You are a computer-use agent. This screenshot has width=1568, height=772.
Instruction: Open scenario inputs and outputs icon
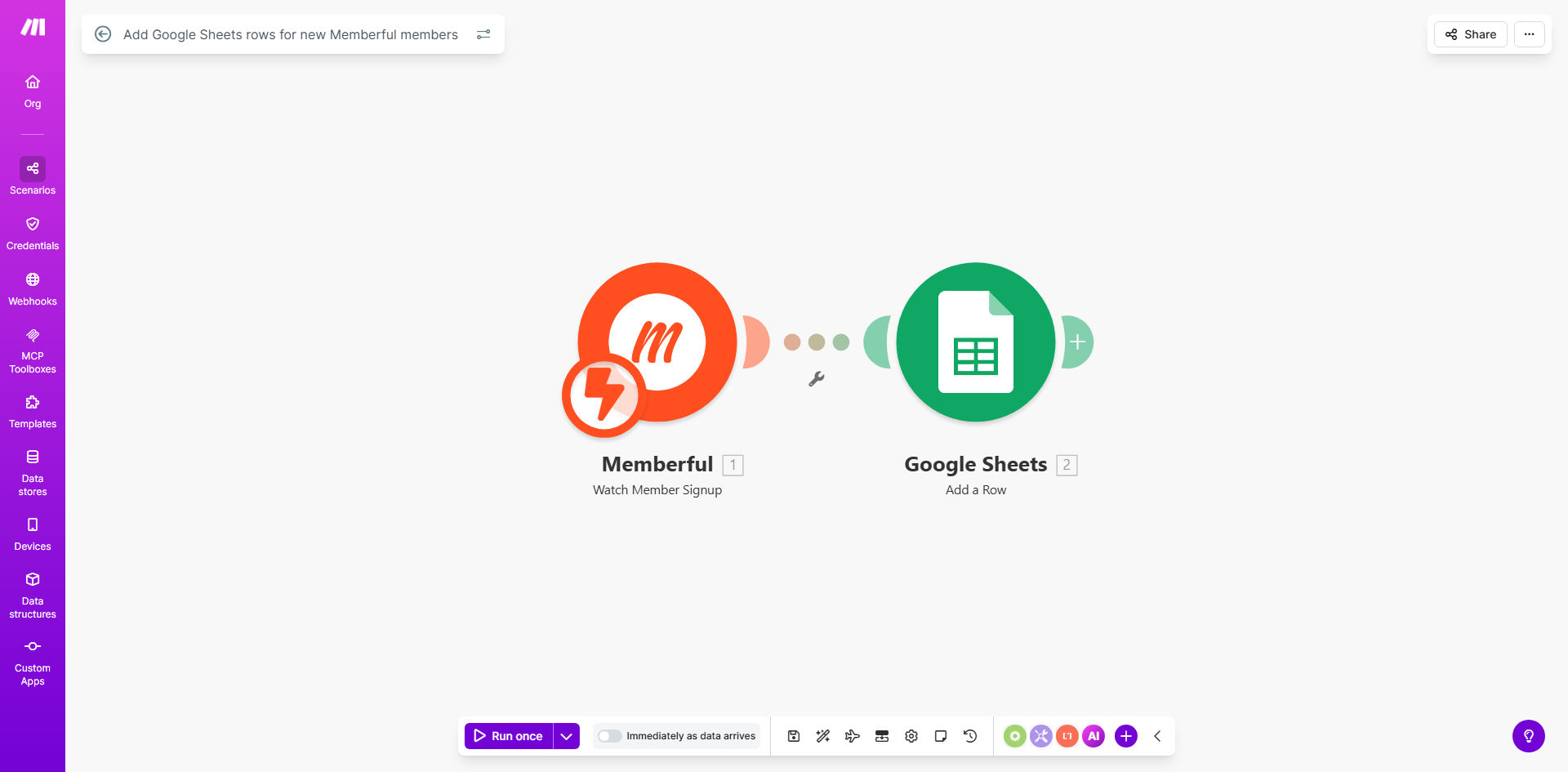[882, 736]
